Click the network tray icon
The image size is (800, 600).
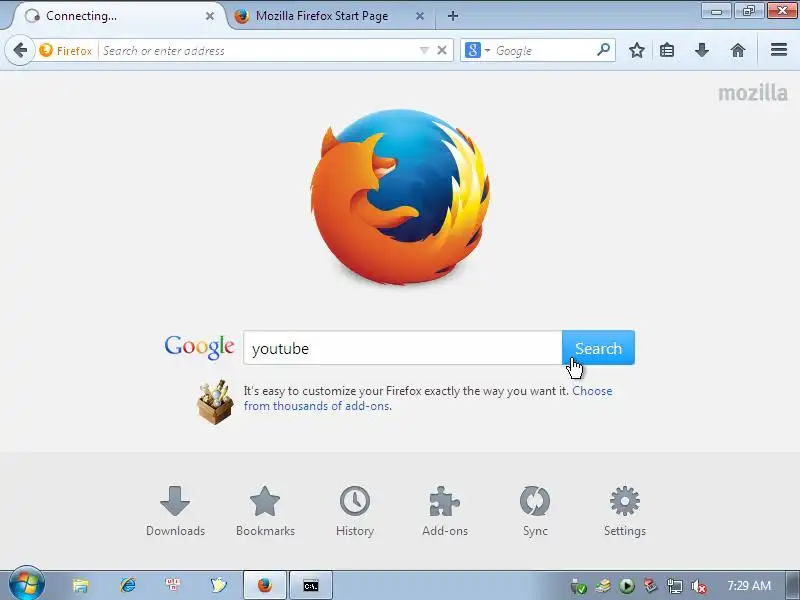click(x=674, y=586)
